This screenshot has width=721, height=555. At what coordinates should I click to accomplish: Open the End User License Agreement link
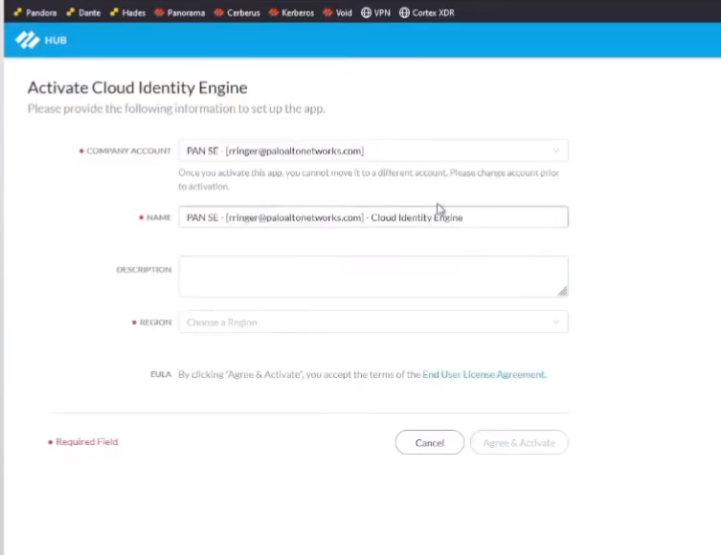[x=484, y=374]
